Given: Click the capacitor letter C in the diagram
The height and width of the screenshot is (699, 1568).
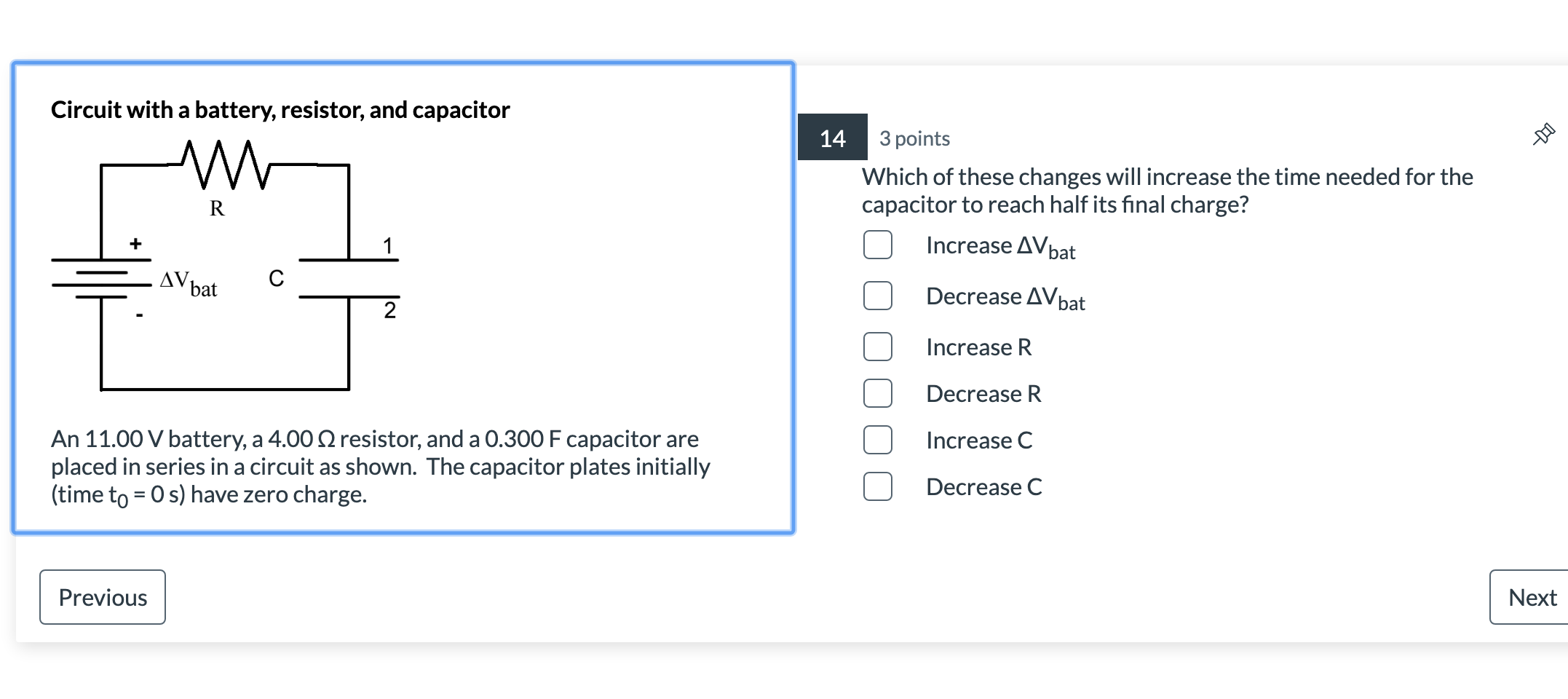Looking at the screenshot, I should coord(277,278).
